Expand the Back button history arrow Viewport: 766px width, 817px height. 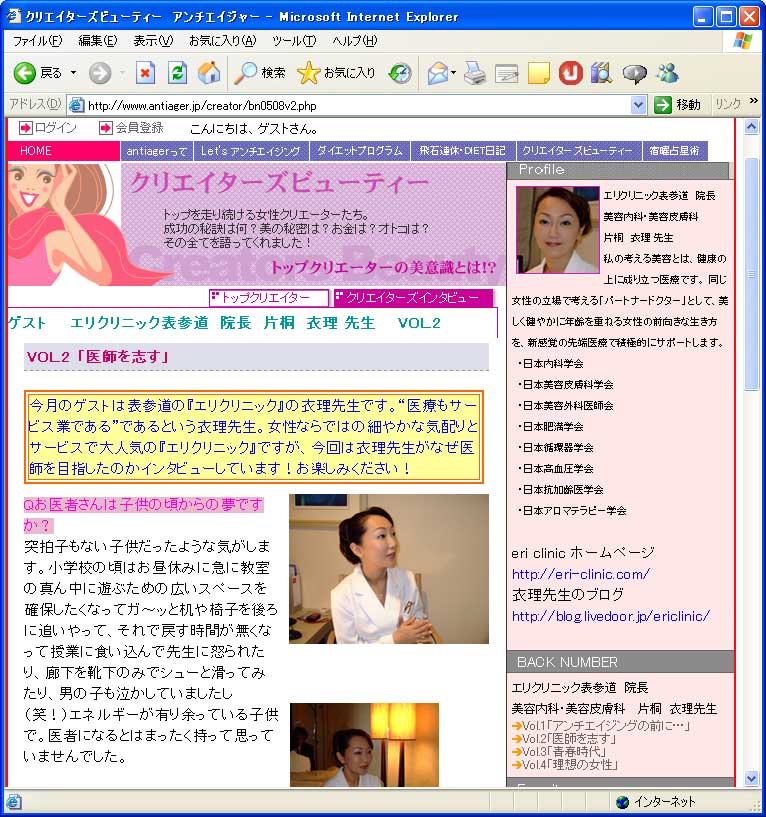[74, 73]
